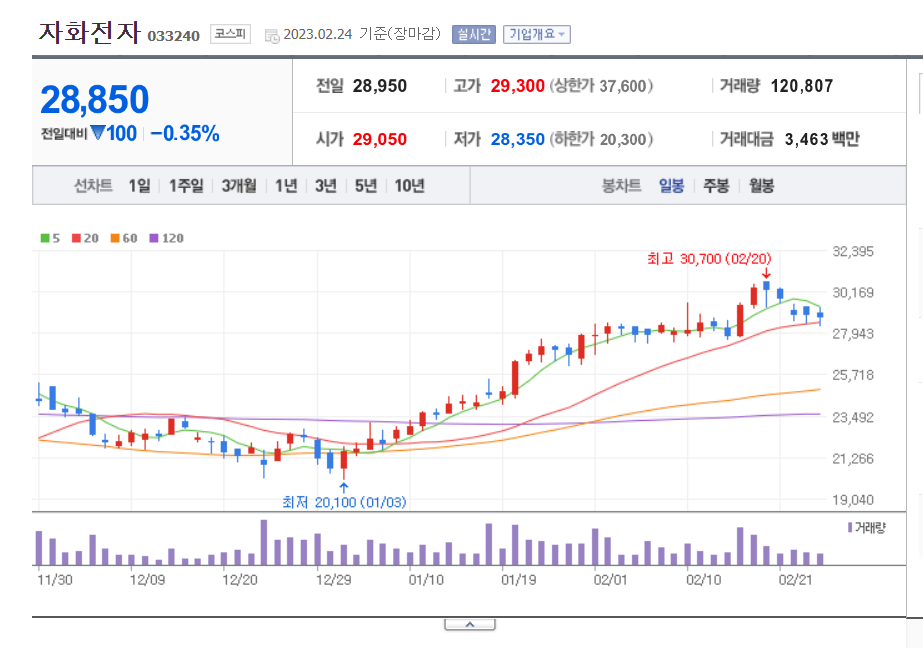The height and width of the screenshot is (648, 923).
Task: Click the 최저 20,100 (01/03) low marker
Action: (x=344, y=502)
